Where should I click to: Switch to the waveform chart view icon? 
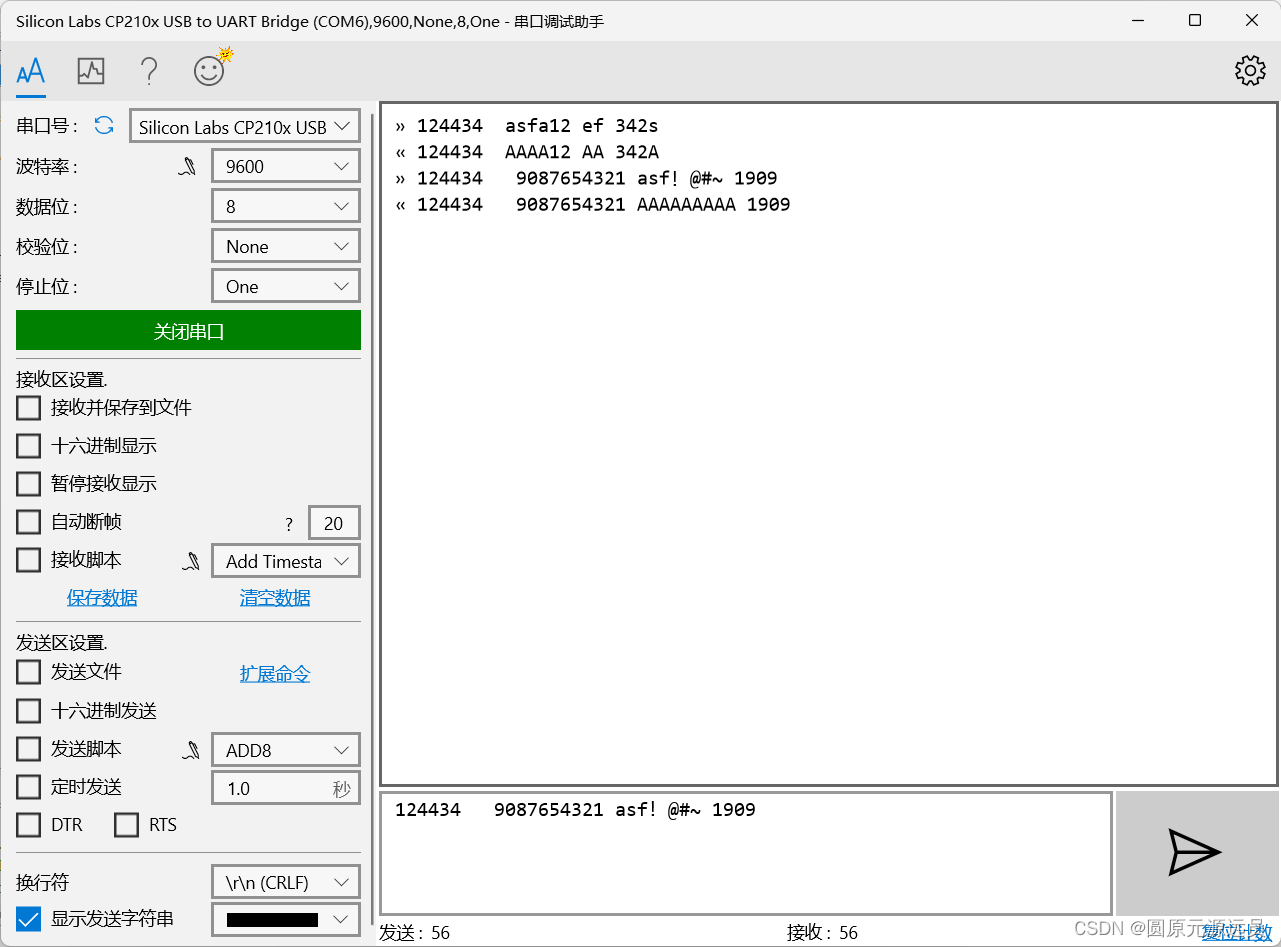pyautogui.click(x=91, y=71)
